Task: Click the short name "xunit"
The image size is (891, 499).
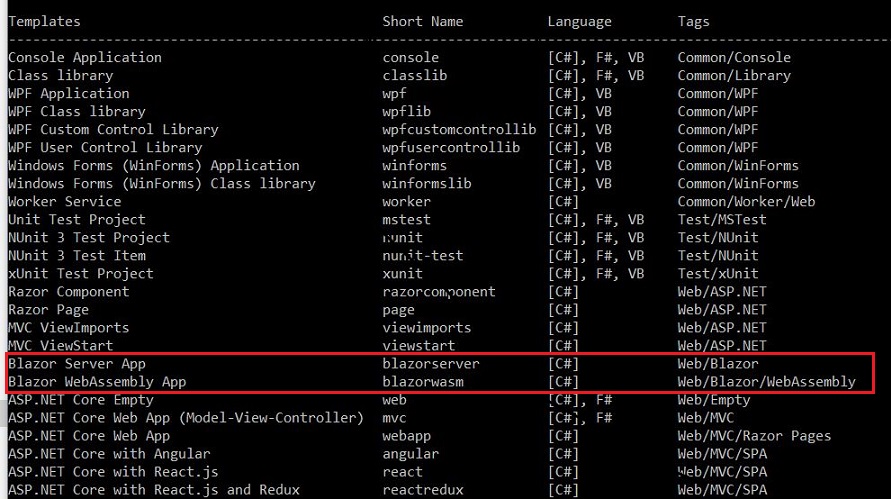Action: click(x=402, y=274)
